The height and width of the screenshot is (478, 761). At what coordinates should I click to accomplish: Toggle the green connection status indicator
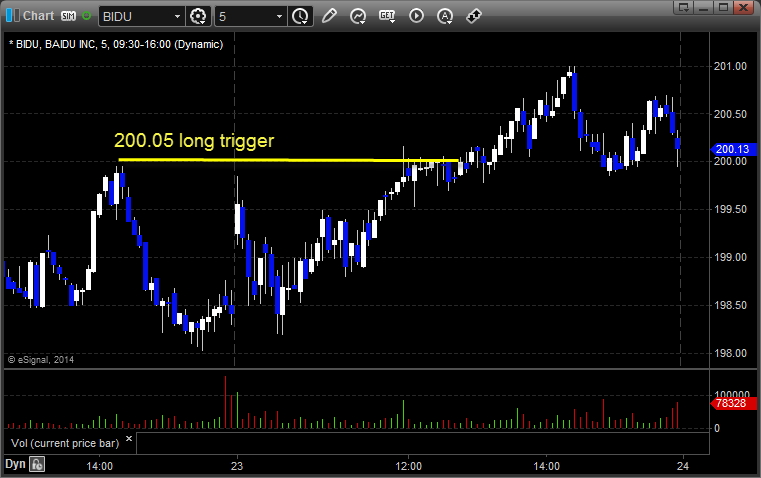pos(86,16)
